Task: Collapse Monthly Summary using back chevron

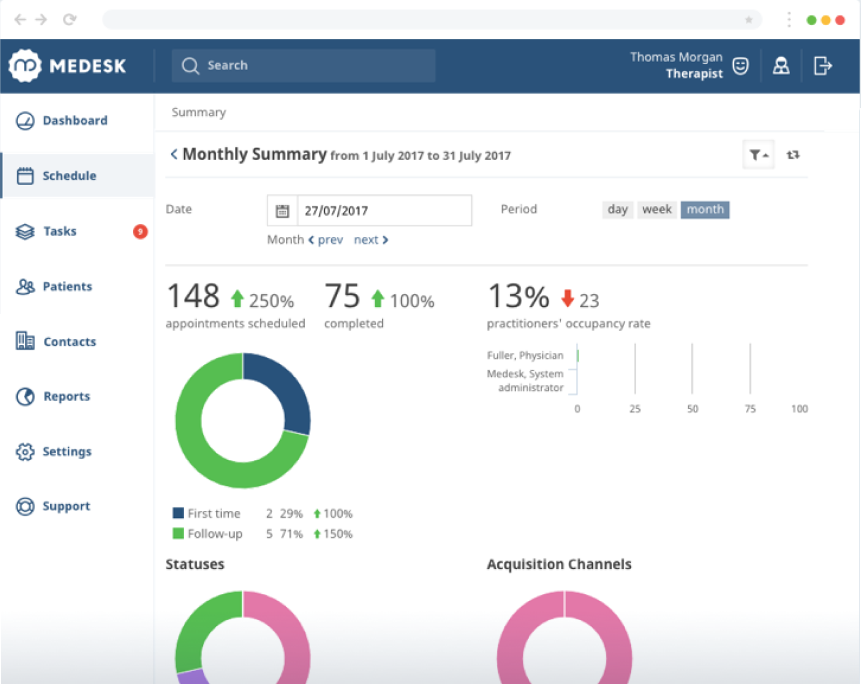Action: (x=174, y=154)
